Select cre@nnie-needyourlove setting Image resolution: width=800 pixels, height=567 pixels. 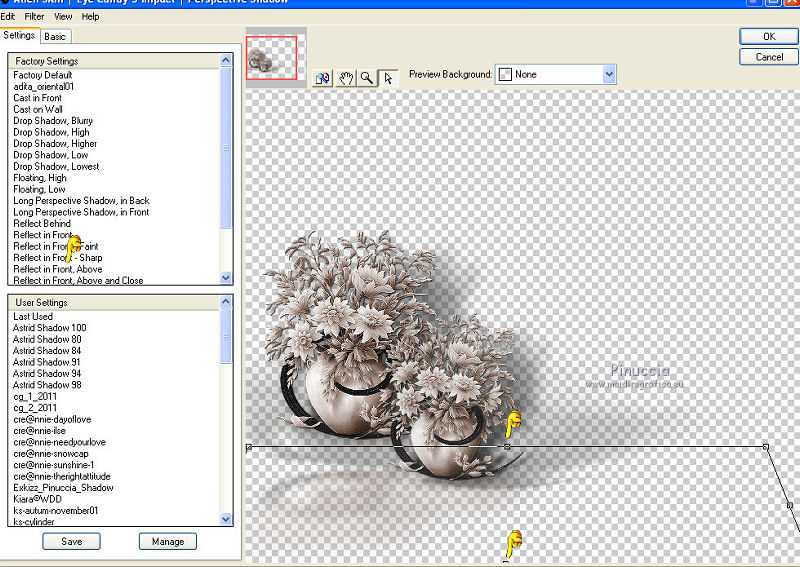60,442
